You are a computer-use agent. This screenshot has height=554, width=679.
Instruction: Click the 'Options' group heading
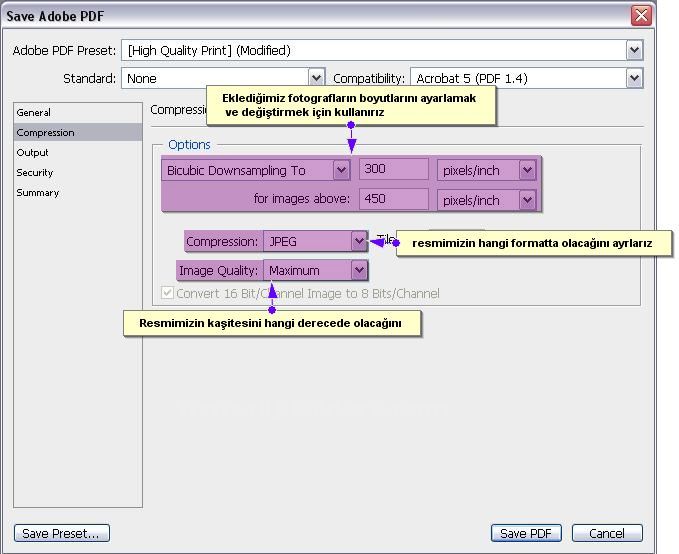tap(189, 145)
